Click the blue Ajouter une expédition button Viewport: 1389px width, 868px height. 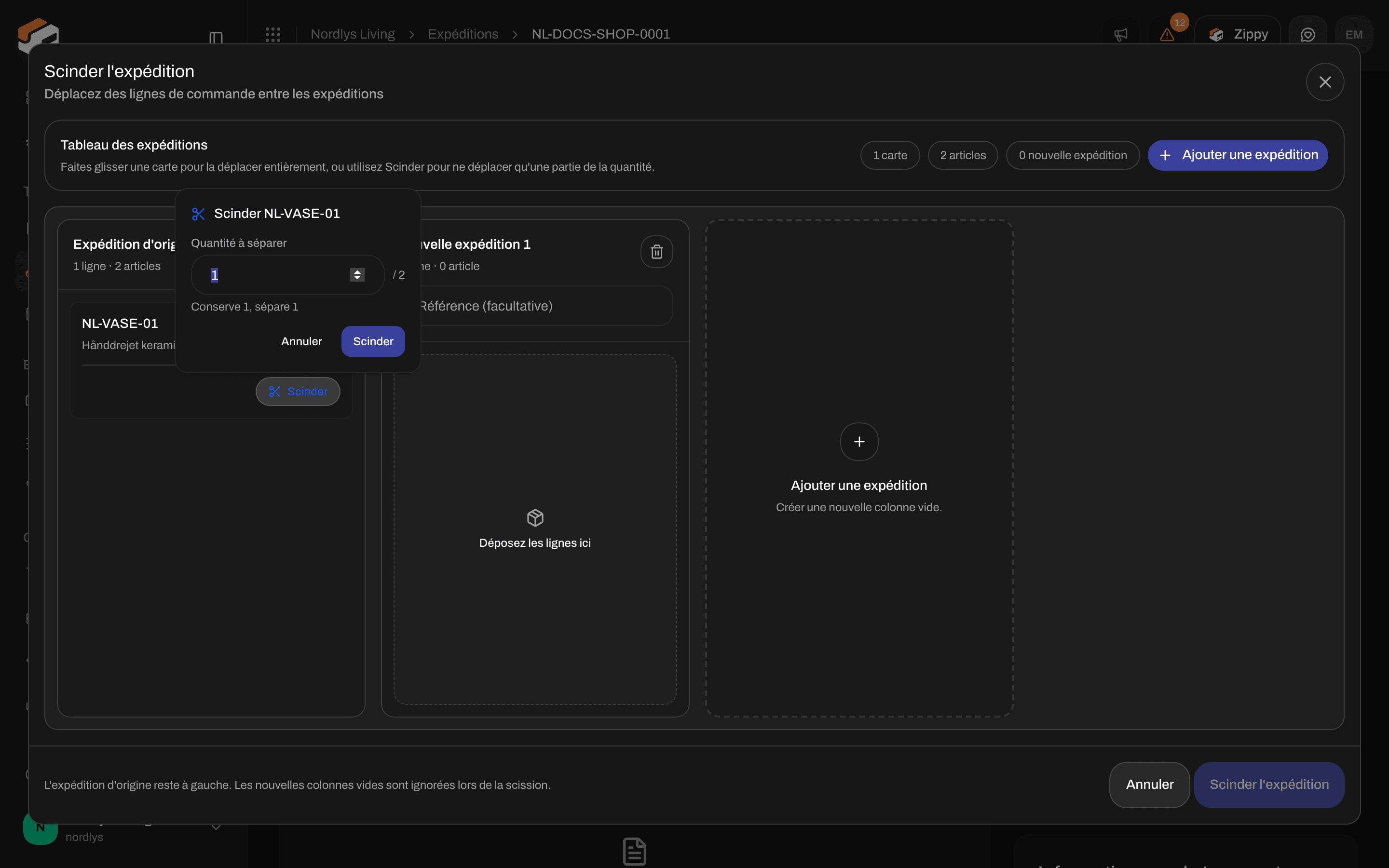click(1238, 155)
